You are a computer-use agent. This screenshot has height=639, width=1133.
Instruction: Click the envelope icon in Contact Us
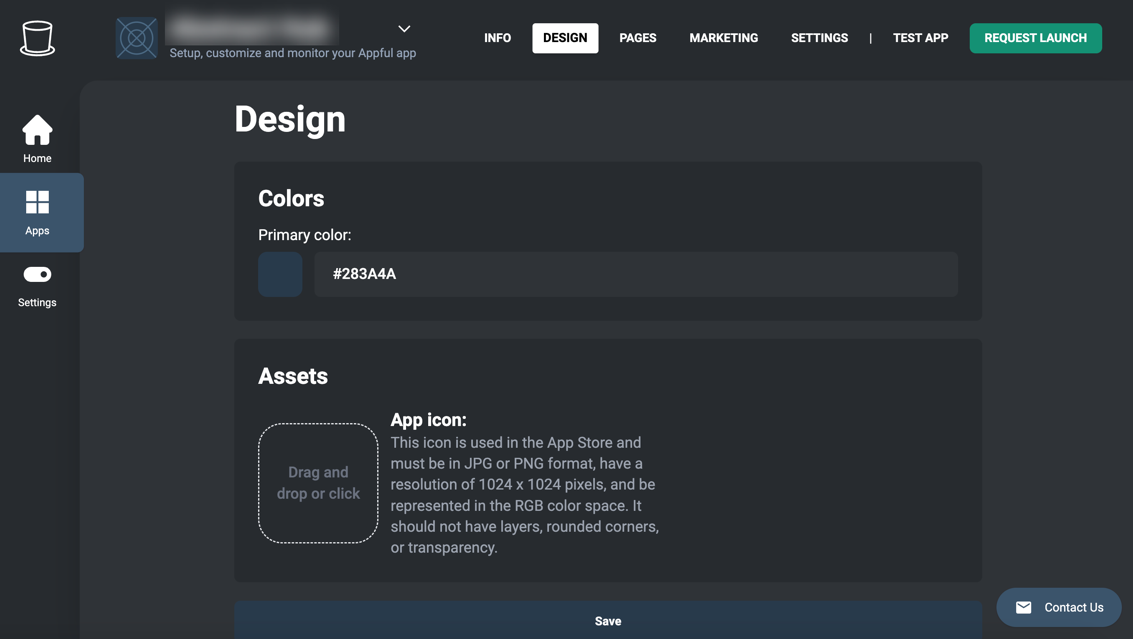click(x=1023, y=607)
